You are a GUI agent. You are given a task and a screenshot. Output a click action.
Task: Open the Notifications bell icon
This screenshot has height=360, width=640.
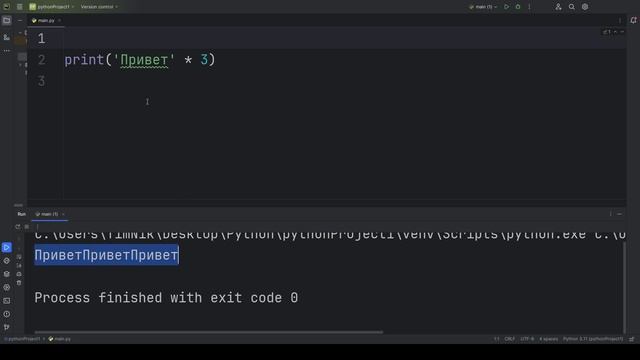click(633, 20)
